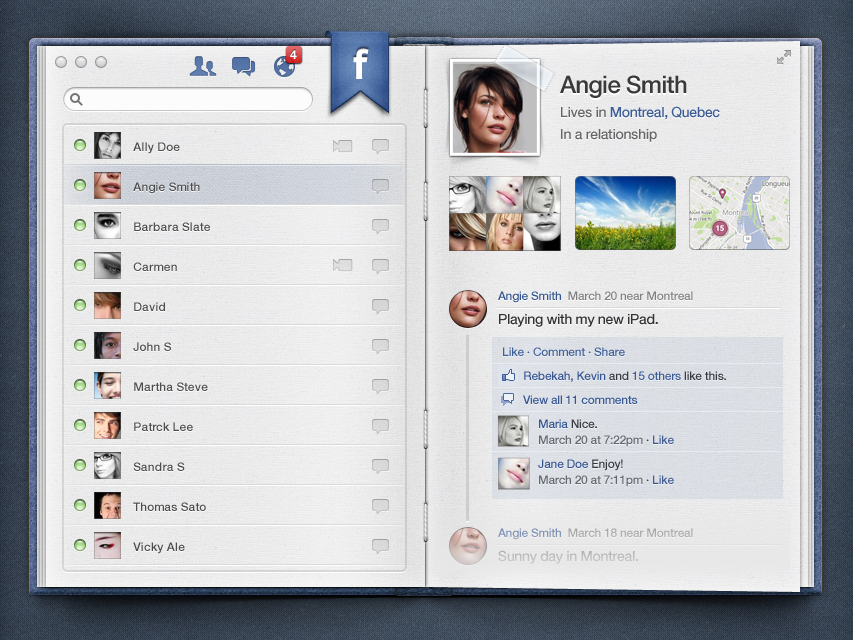Click the chat bubble icon next to Vicky Ale
This screenshot has height=640, width=853.
(x=380, y=546)
